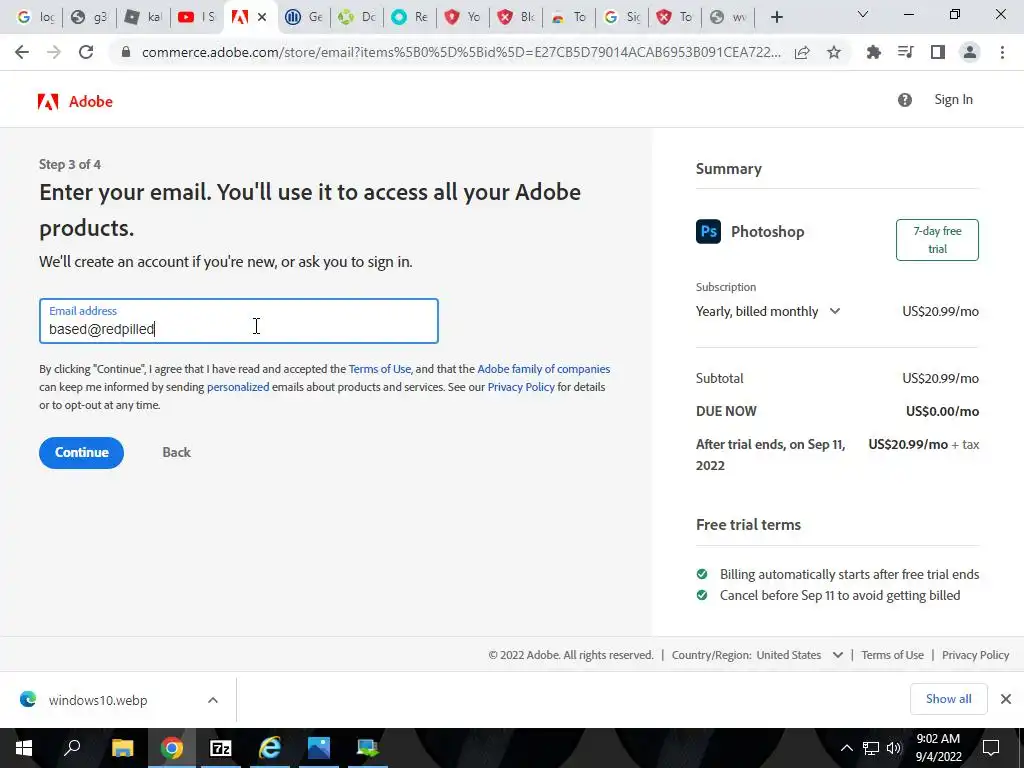Click the network tray icon

871,748
